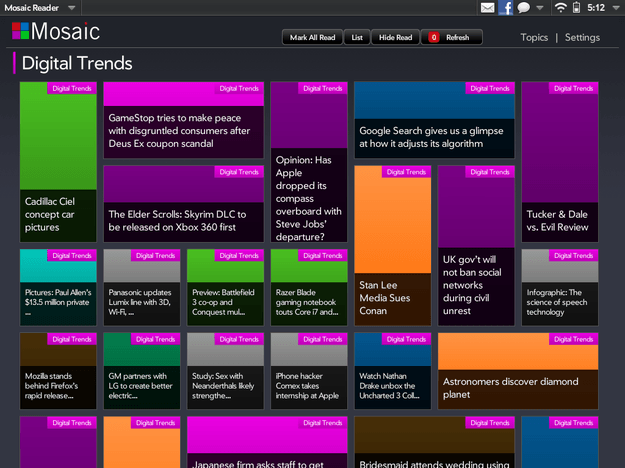Open the UK gov't social networks article
Image resolution: width=625 pixels, height=468 pixels.
click(x=476, y=246)
